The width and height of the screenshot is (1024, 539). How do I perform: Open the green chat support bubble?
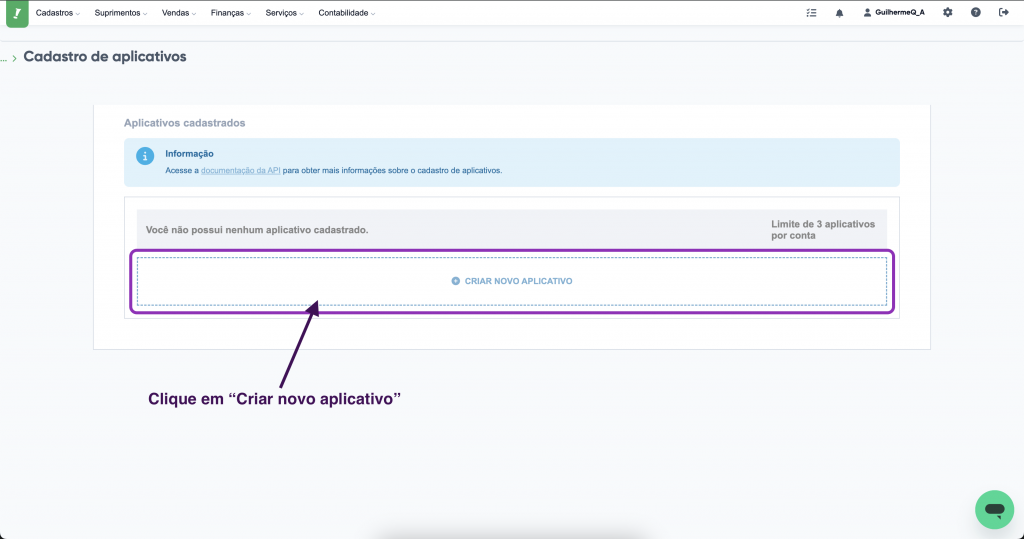click(x=993, y=509)
